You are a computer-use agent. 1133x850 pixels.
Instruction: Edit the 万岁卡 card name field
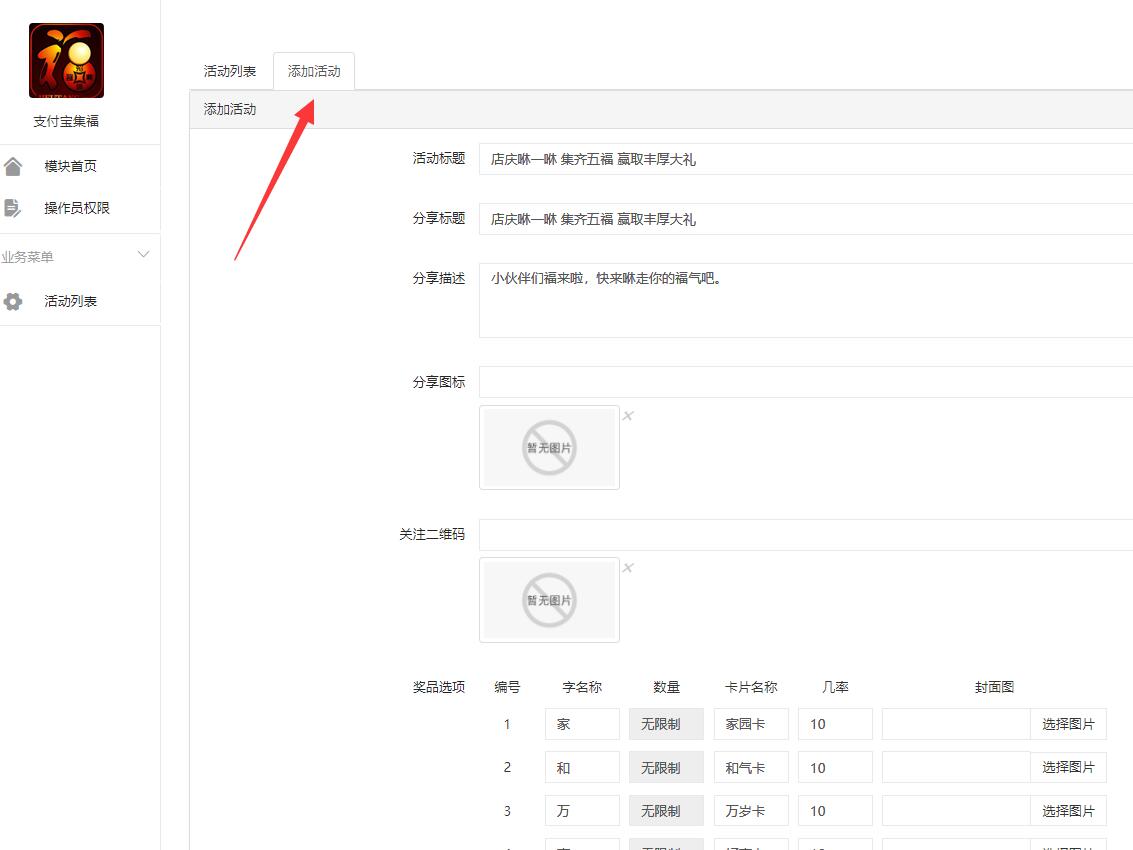click(751, 811)
